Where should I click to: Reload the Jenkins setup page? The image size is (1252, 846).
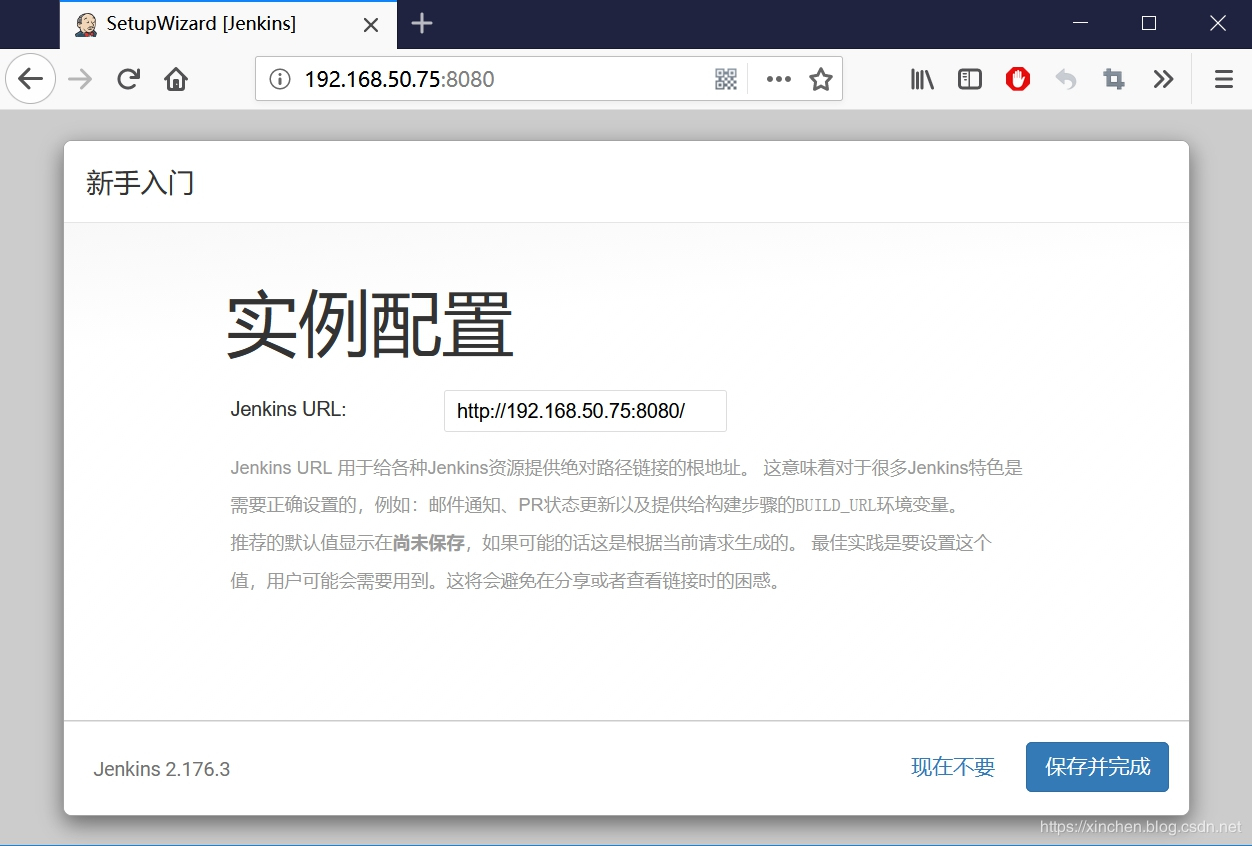click(x=128, y=78)
